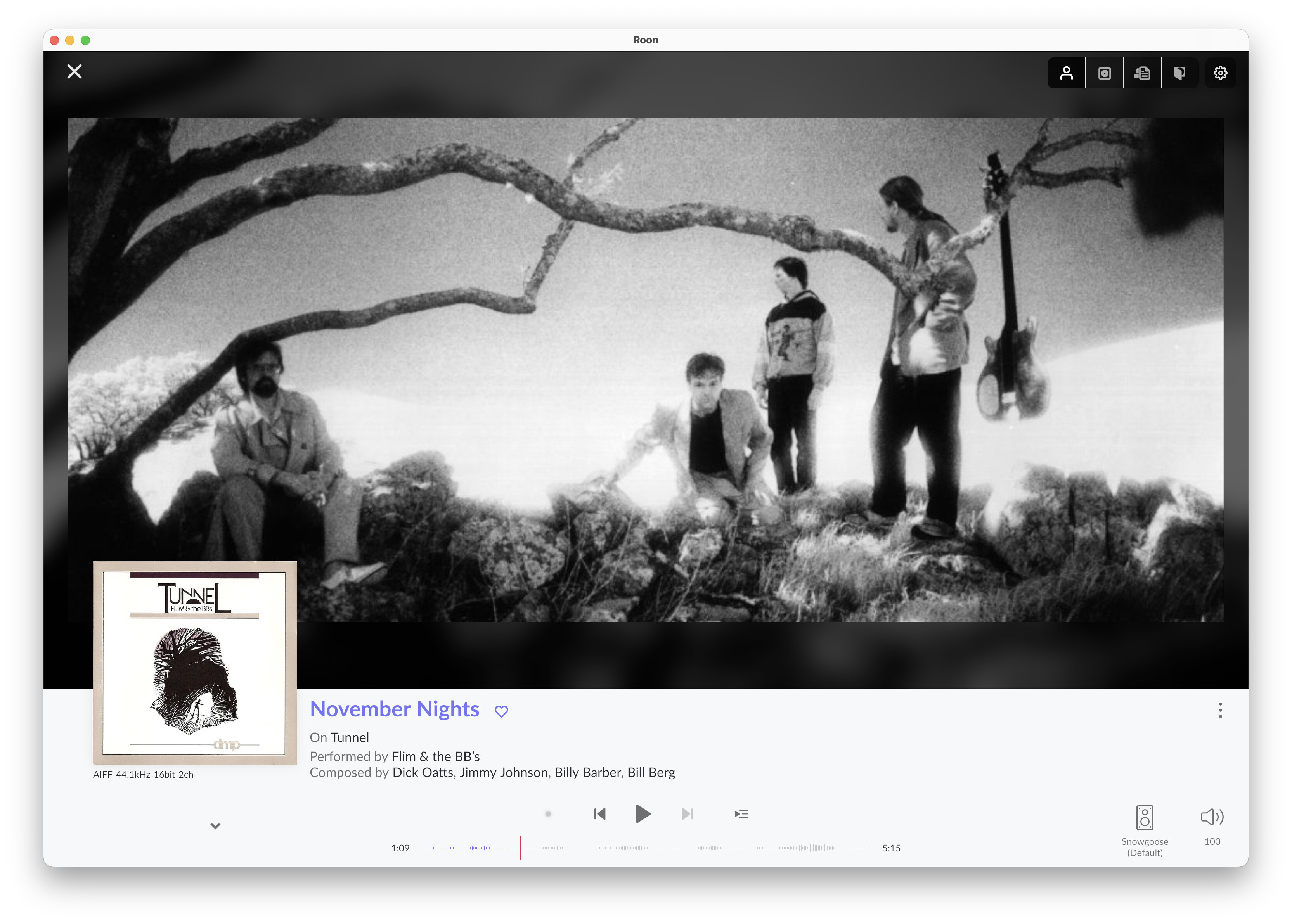Screen dimensions: 1292x924
Task: Click the Billy Barber composer link
Action: coord(587,772)
